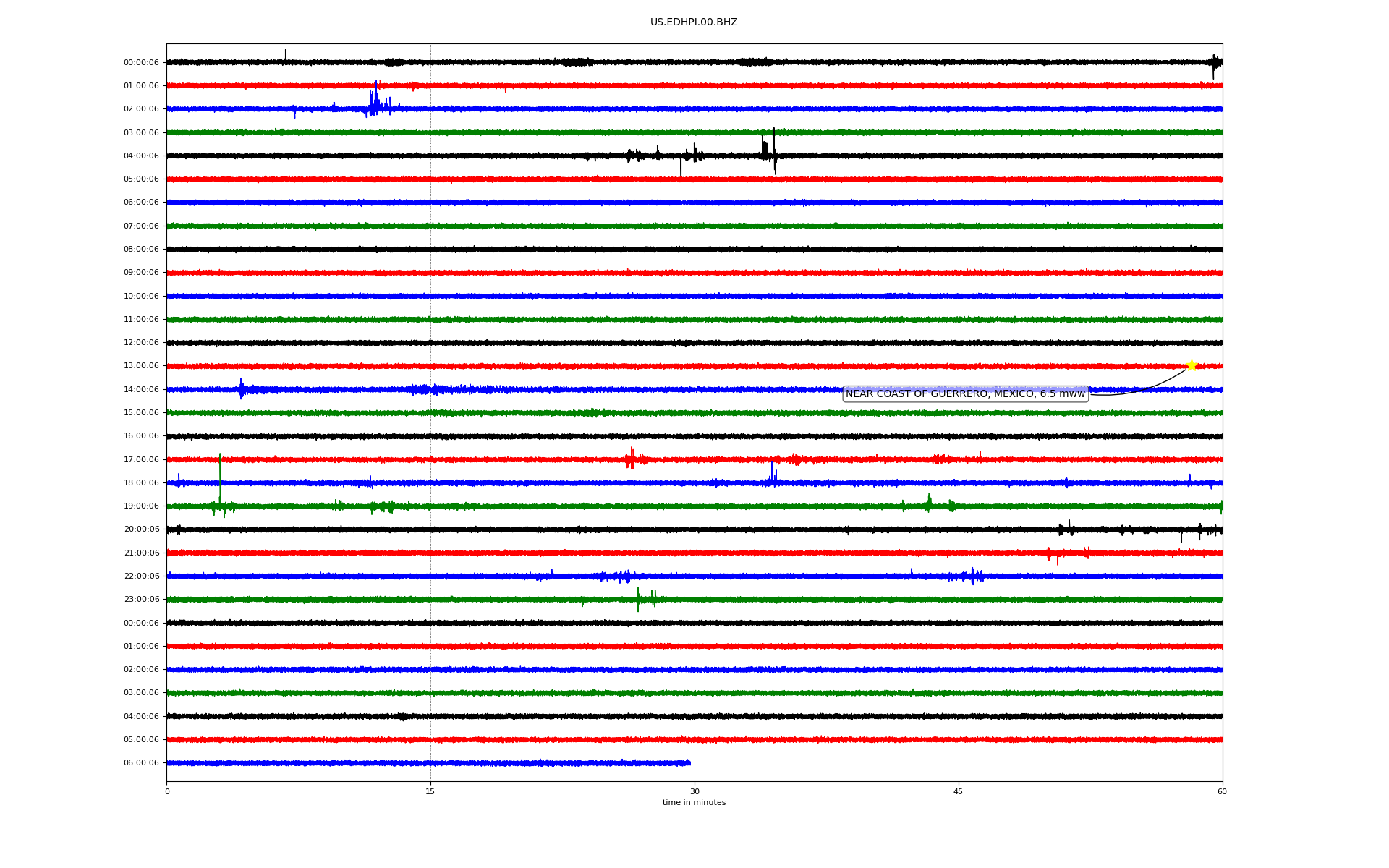Click the yellow star earthquake marker
The image size is (1389, 868).
[1192, 365]
